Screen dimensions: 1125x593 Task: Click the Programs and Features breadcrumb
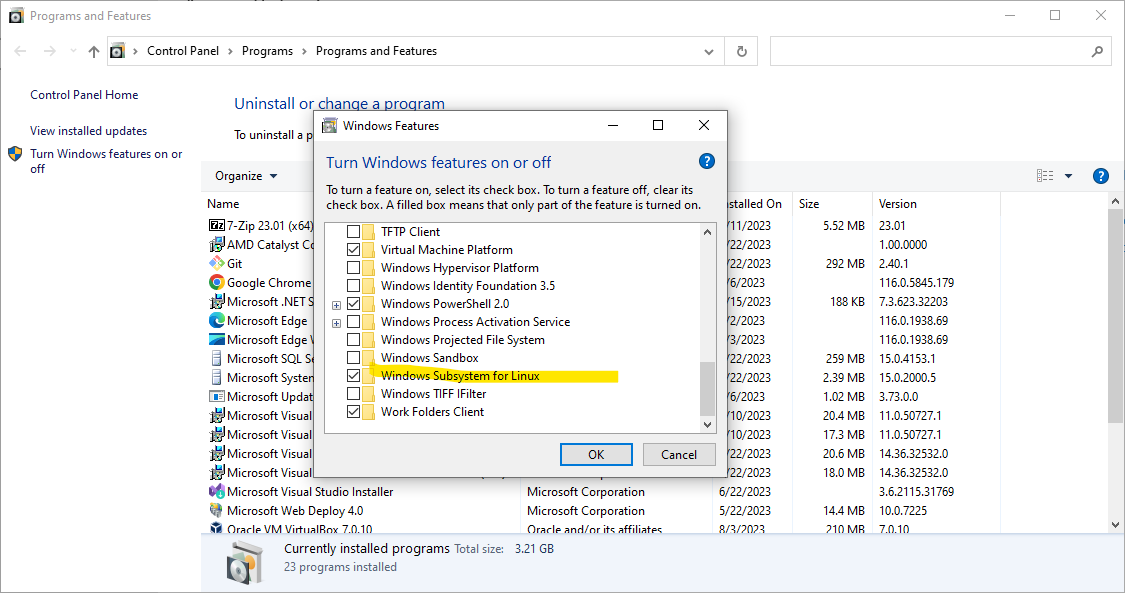coord(376,51)
